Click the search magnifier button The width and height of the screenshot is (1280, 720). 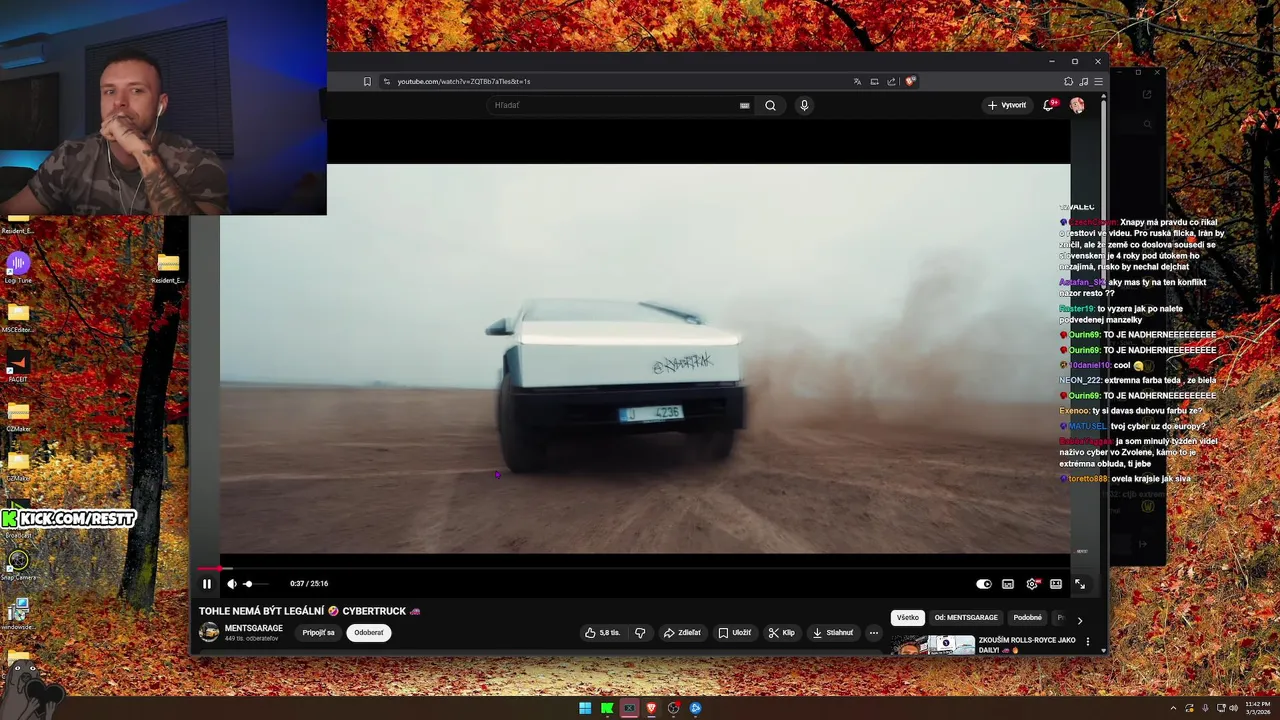pos(770,105)
